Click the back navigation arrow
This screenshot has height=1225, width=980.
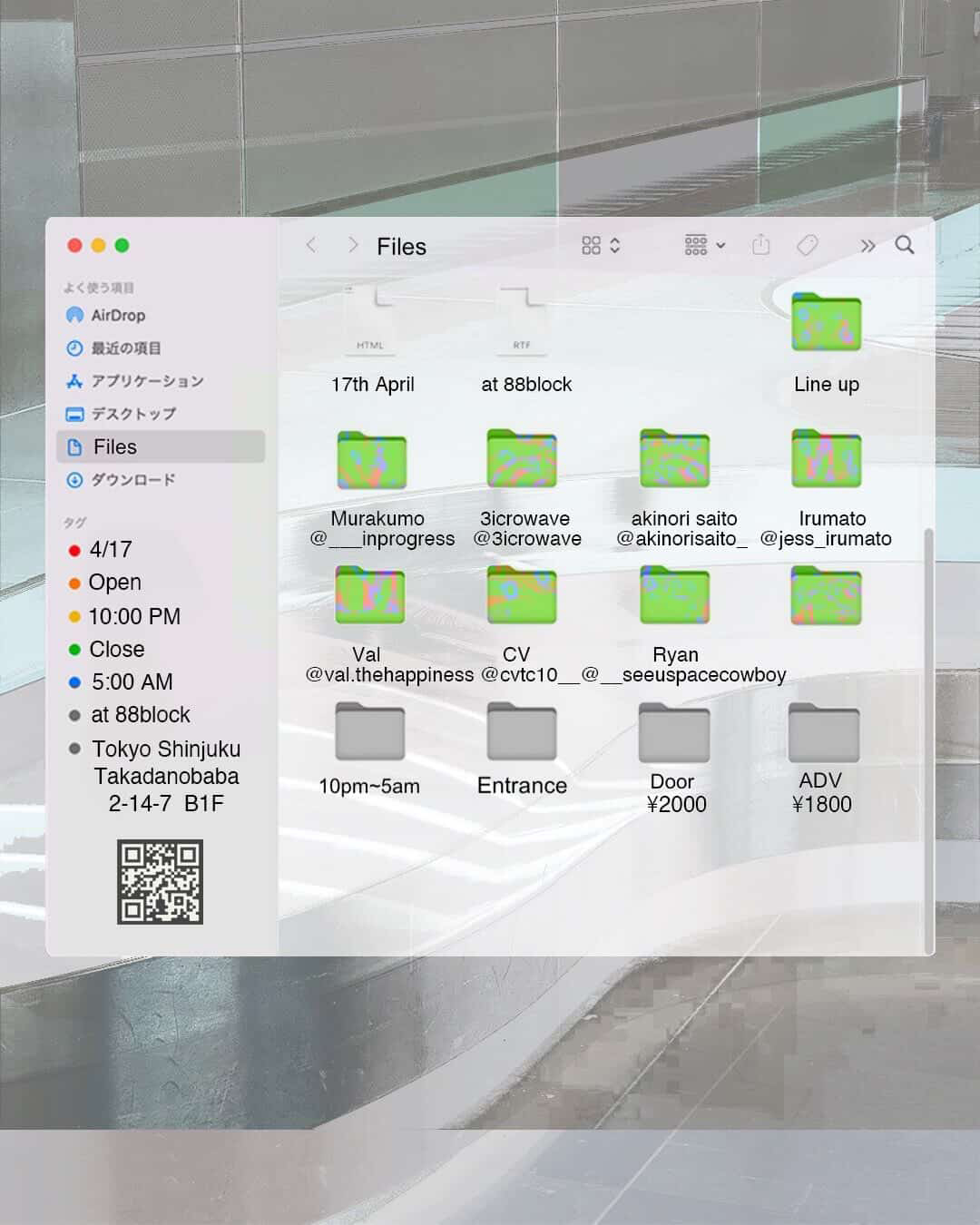click(x=311, y=245)
